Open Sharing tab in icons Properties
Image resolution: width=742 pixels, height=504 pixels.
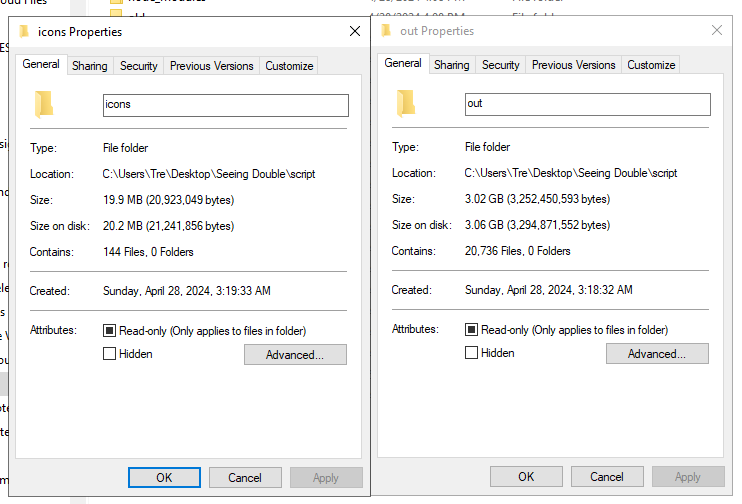pyautogui.click(x=90, y=66)
